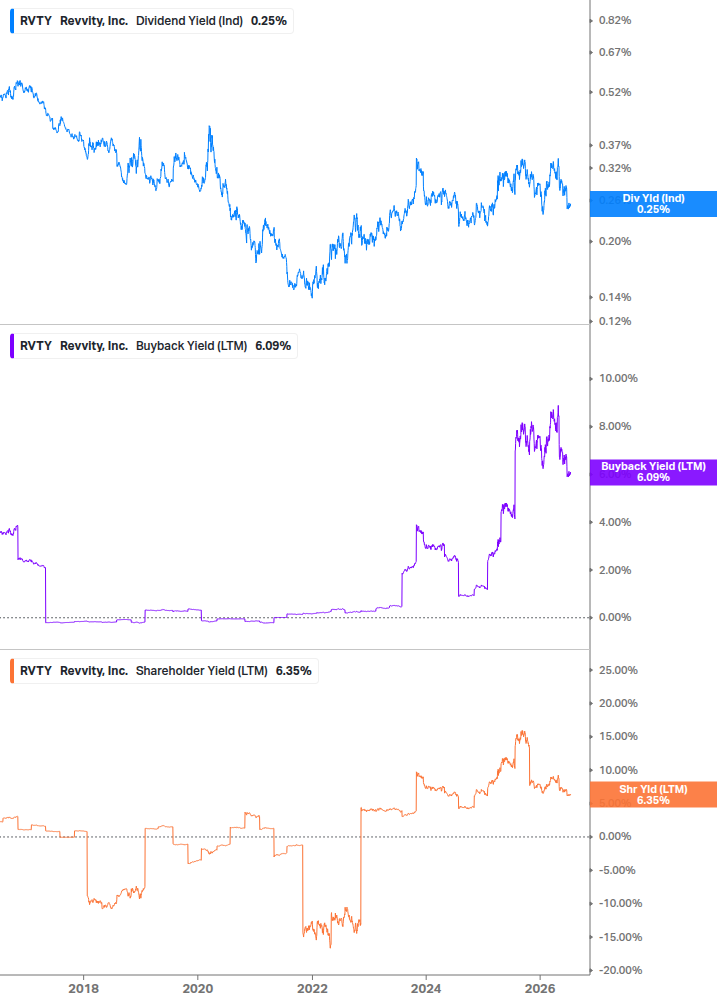Click 0.52% tick on dividend yield axis

615,92
